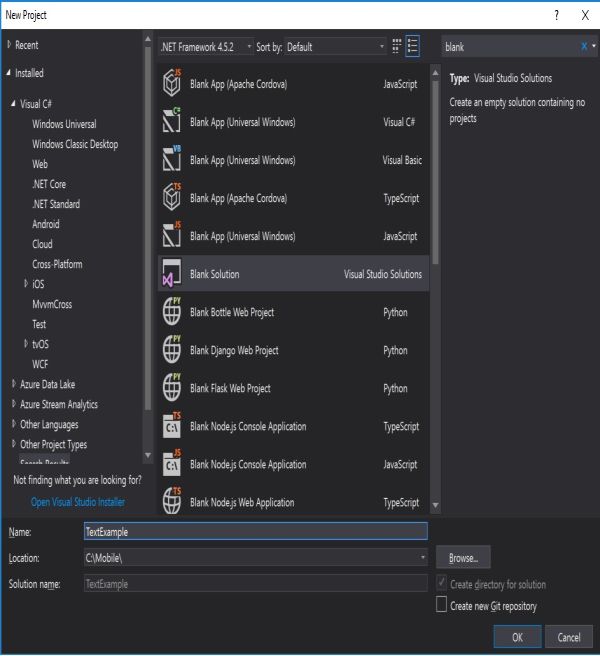The image size is (600, 656).
Task: Click the template list scroll-down arrow
Action: click(x=435, y=505)
